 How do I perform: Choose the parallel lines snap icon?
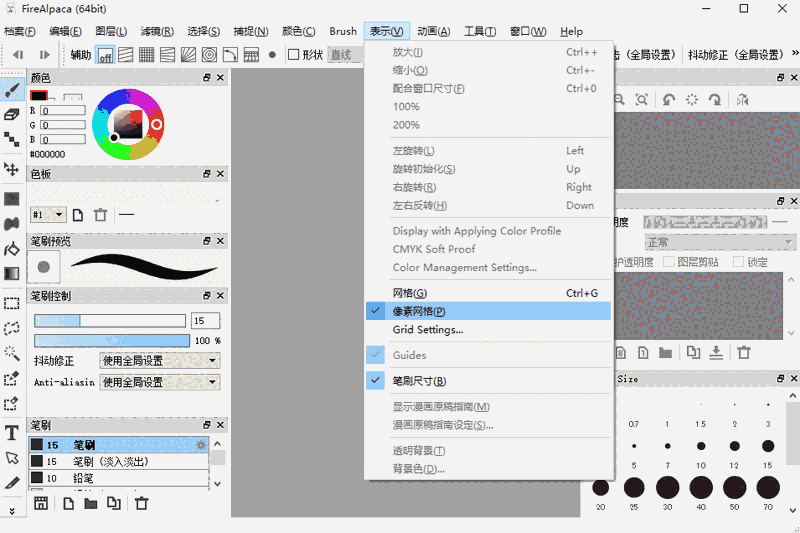[126, 55]
